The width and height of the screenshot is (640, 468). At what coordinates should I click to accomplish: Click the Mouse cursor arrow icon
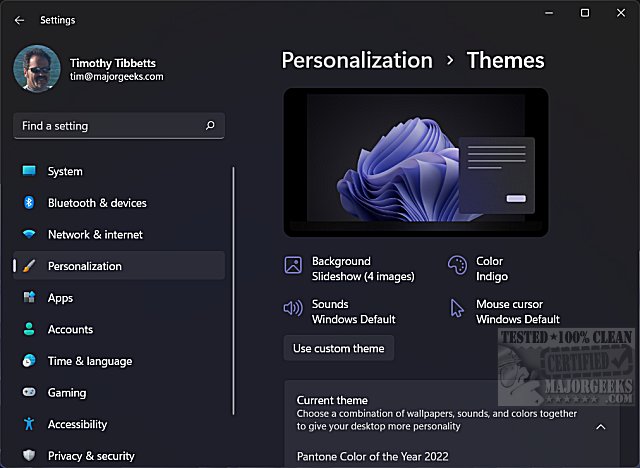(457, 308)
